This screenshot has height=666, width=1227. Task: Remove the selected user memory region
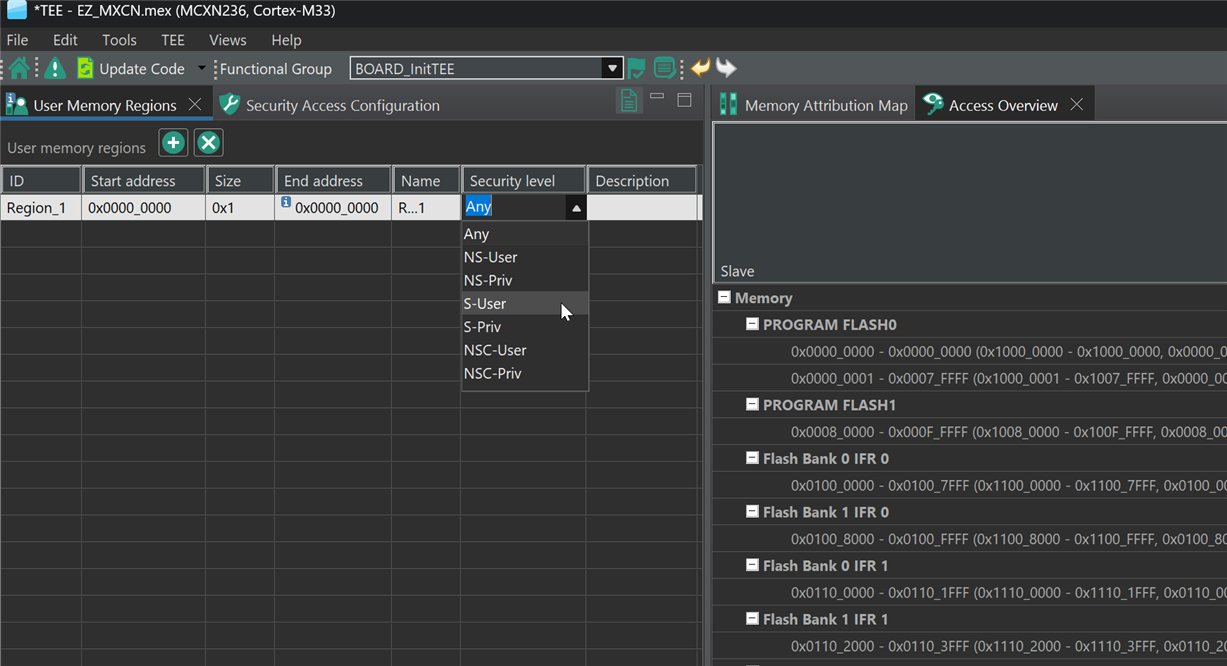point(208,143)
